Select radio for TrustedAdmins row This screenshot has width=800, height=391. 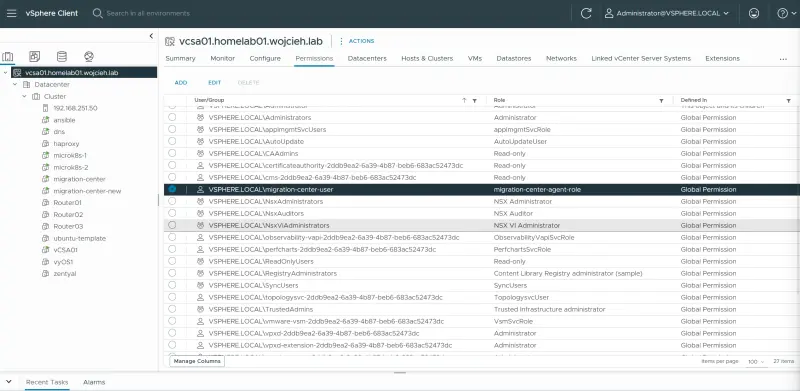pos(172,309)
